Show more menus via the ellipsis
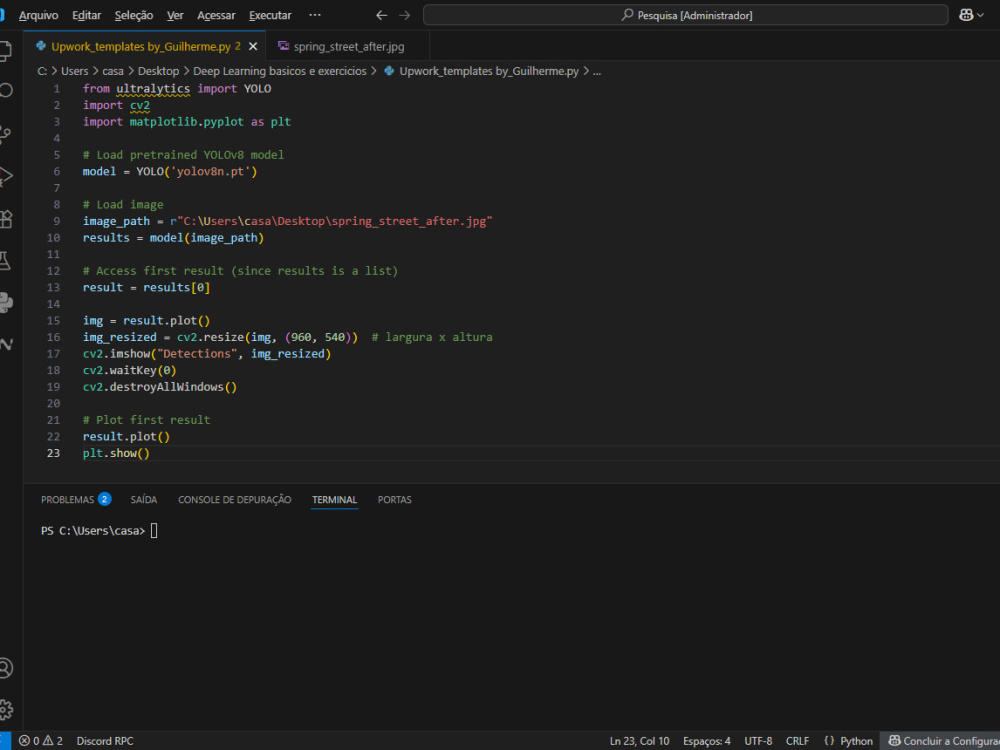This screenshot has width=1000, height=750. coord(314,15)
